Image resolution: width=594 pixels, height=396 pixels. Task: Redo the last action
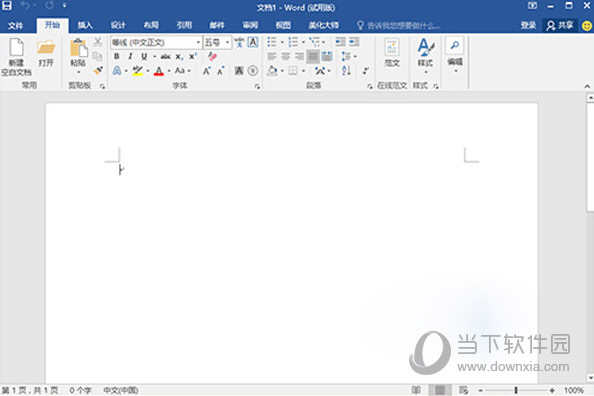pos(50,6)
